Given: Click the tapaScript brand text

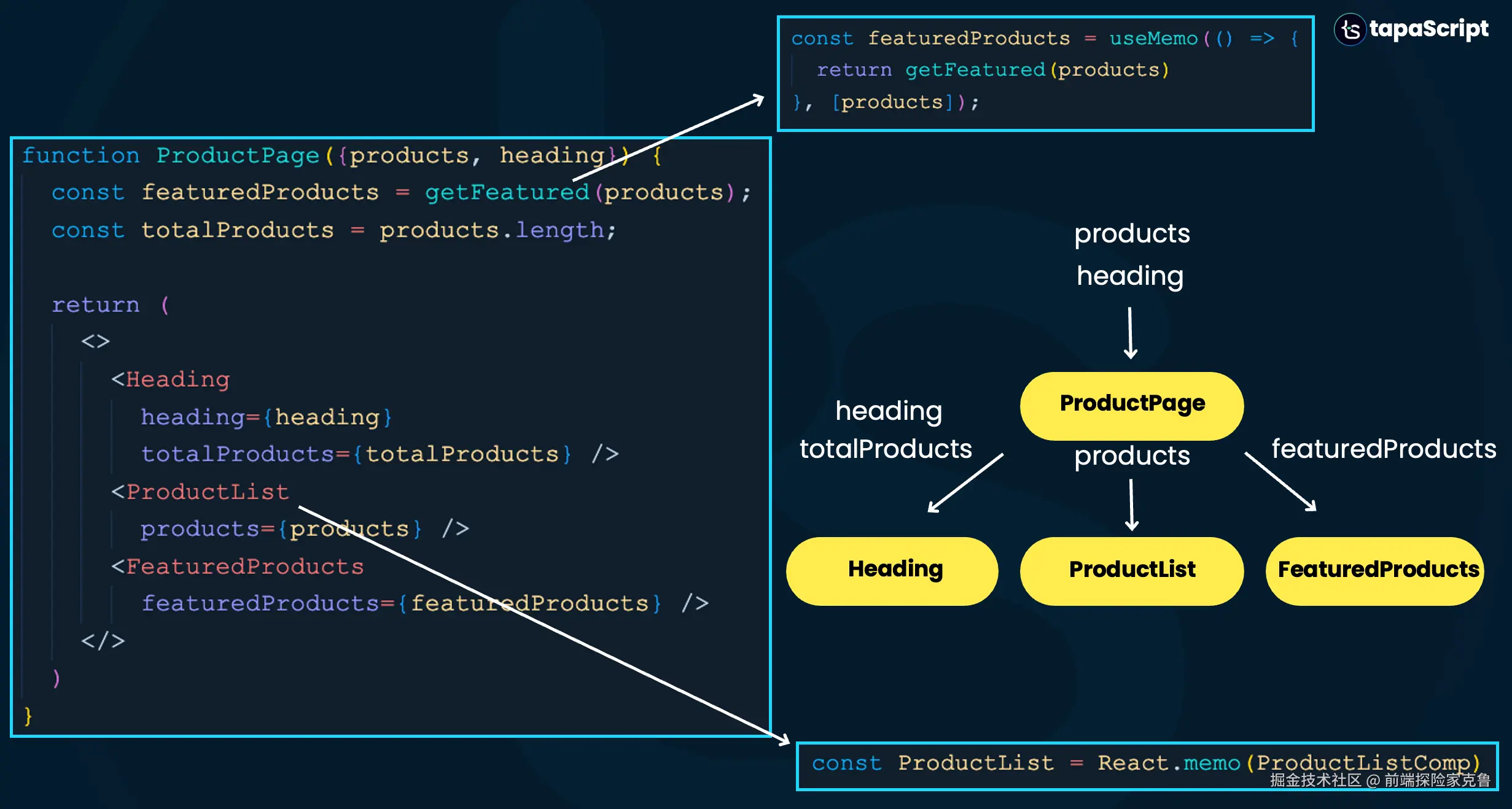Looking at the screenshot, I should 1428,29.
